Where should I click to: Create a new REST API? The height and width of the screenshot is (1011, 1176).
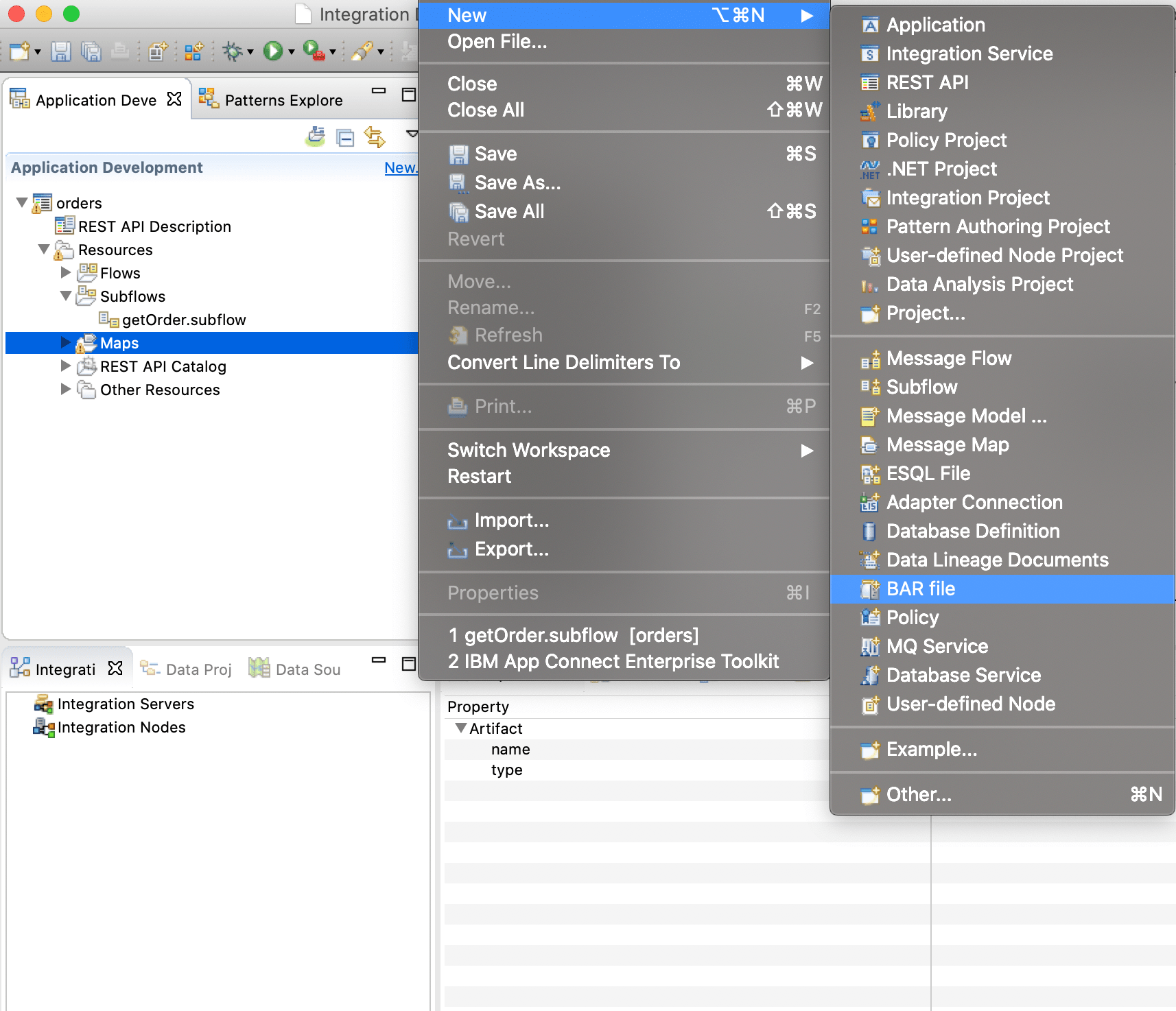(x=1002, y=83)
